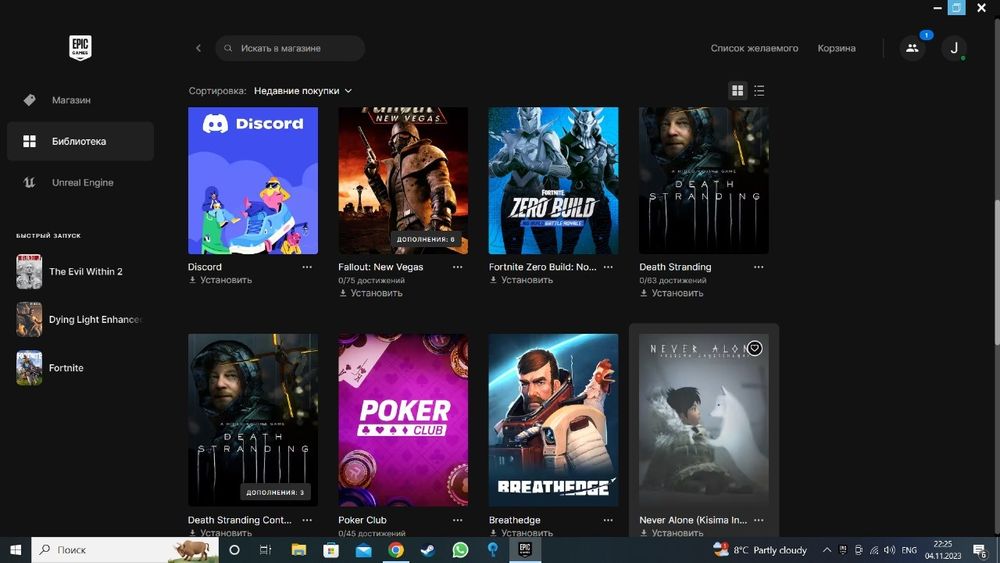The height and width of the screenshot is (563, 1000).
Task: Open Список желаемого wishlist
Action: click(x=754, y=48)
